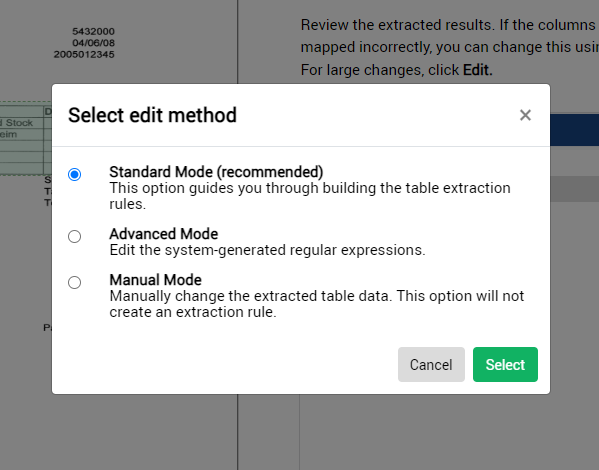Click the dark navy header bar behind dialog
The image size is (599, 470).
(x=574, y=130)
